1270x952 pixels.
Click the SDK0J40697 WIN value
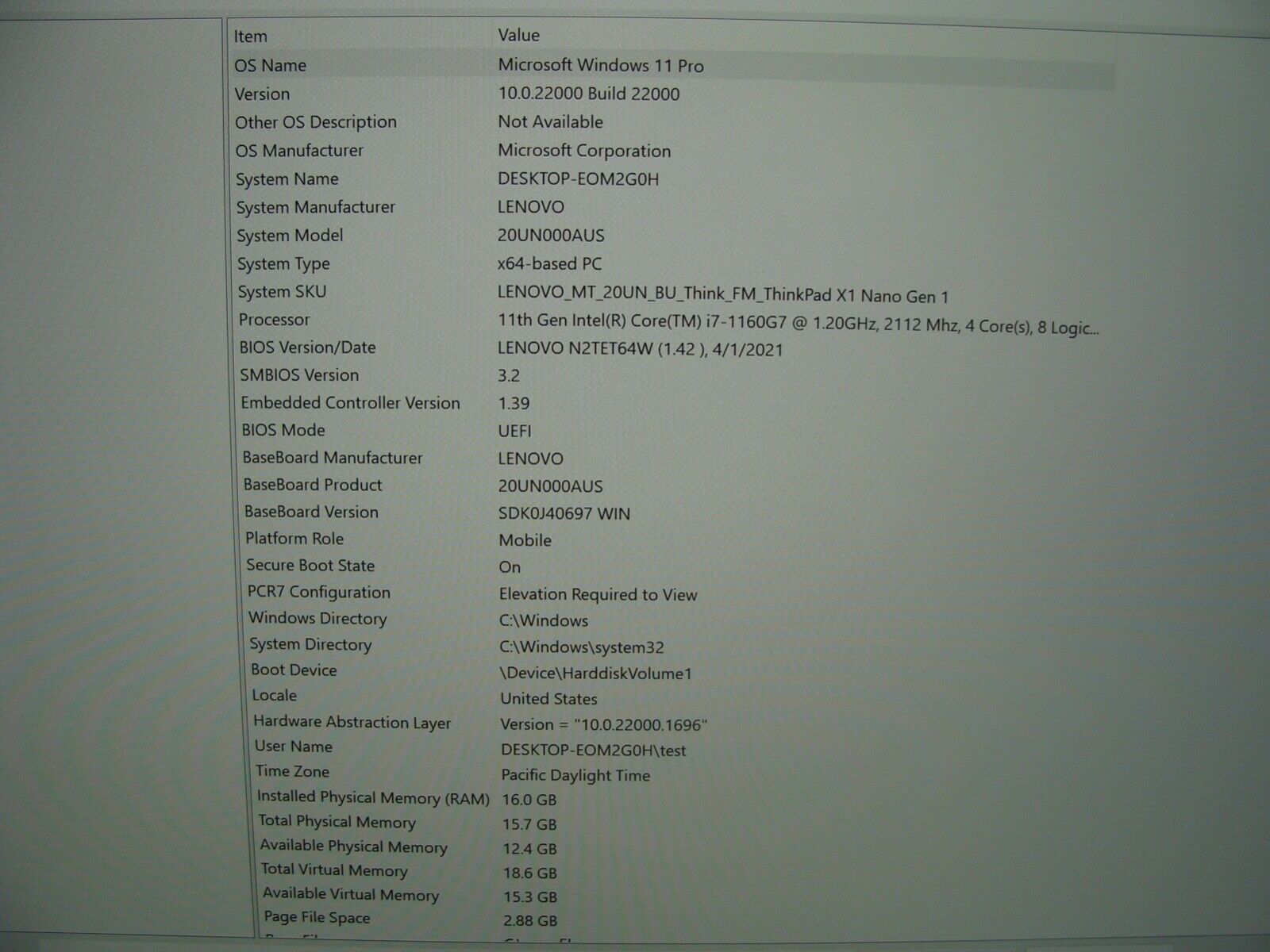[x=564, y=513]
